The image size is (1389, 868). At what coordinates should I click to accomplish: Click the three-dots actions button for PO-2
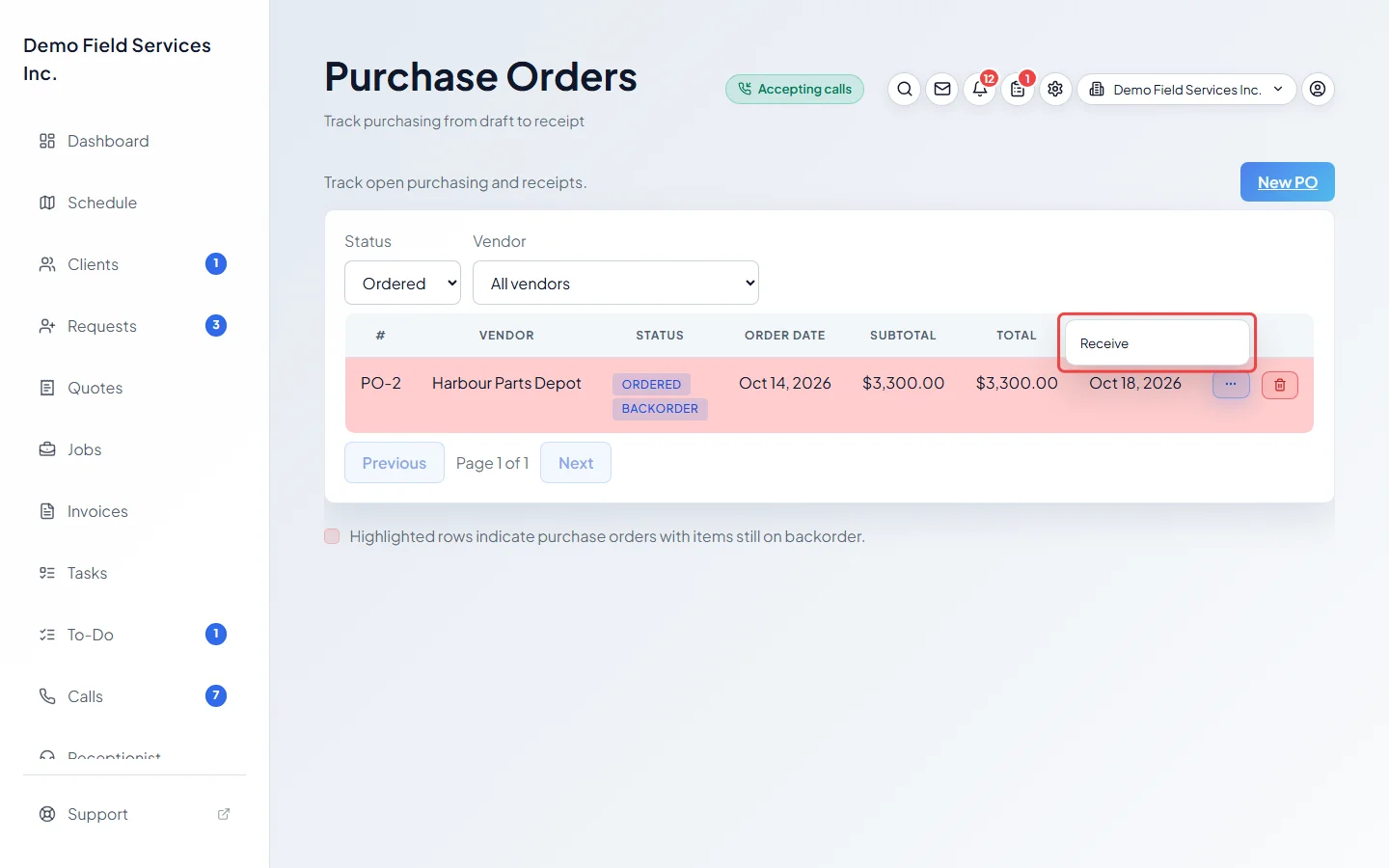1231,384
